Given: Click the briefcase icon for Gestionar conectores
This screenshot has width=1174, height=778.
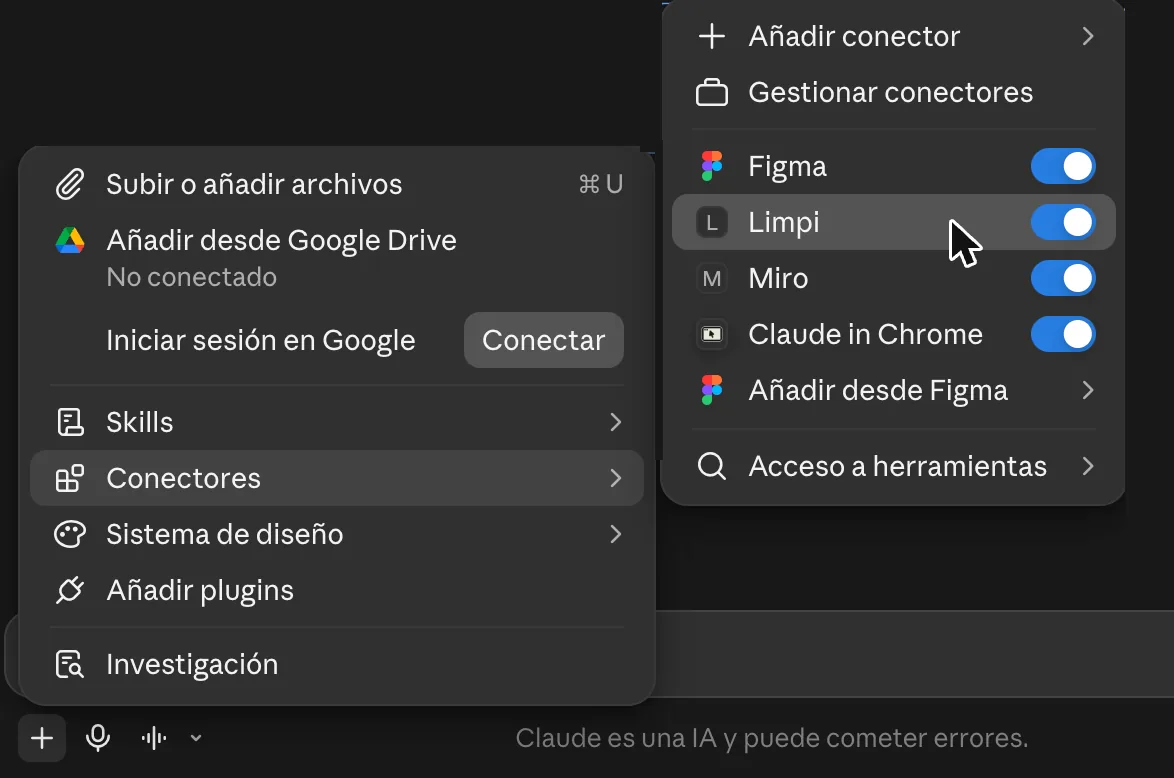Looking at the screenshot, I should click(x=711, y=92).
